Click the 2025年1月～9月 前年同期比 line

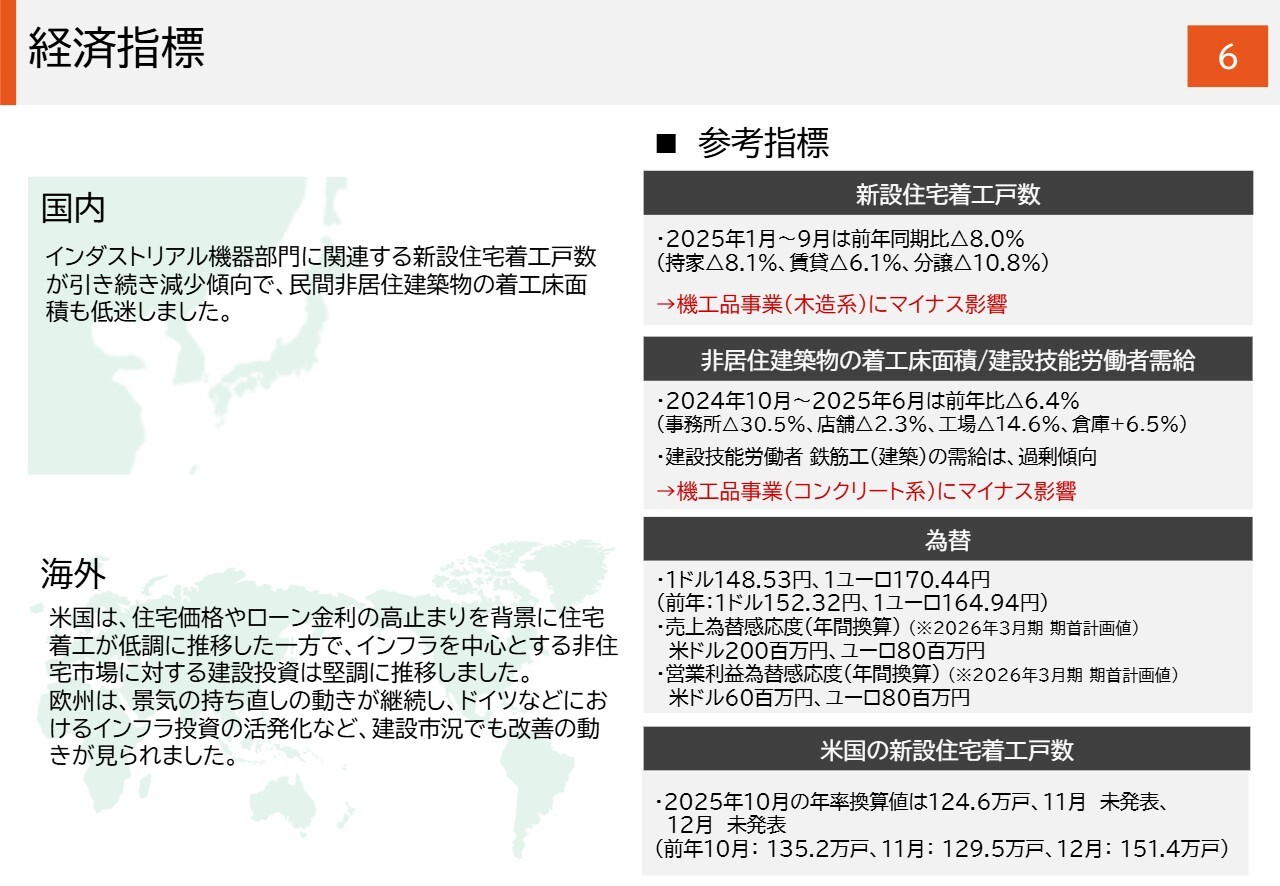(840, 239)
